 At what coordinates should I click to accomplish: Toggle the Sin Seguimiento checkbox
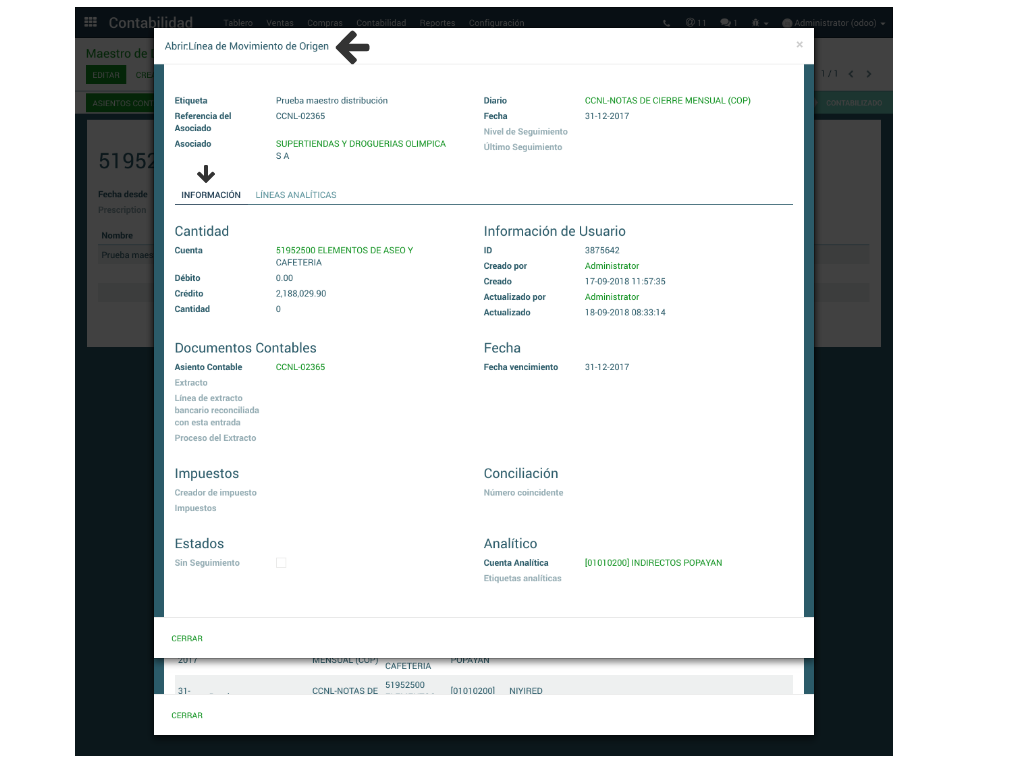coord(281,563)
